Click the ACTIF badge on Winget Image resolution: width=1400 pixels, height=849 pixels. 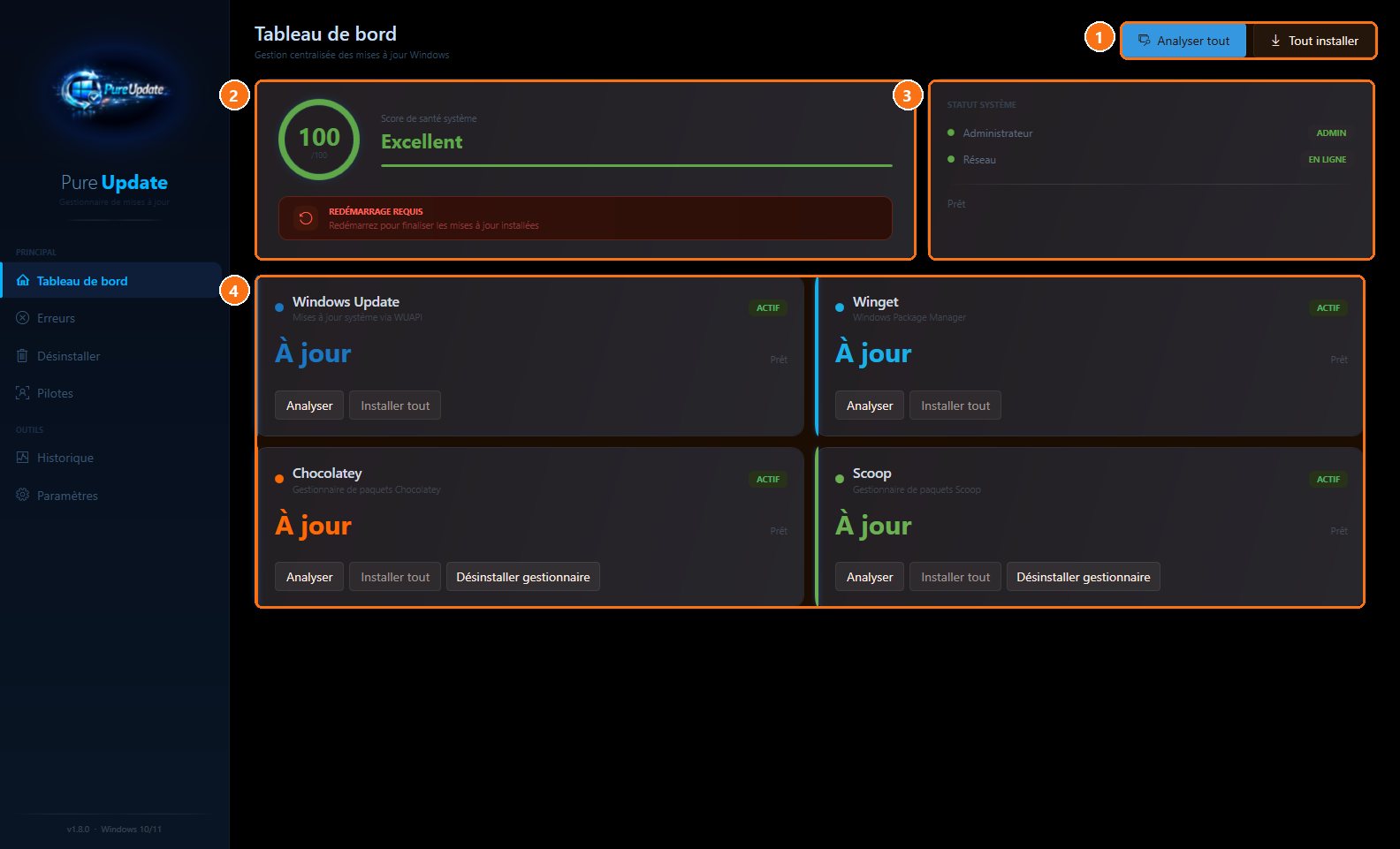click(x=1328, y=307)
